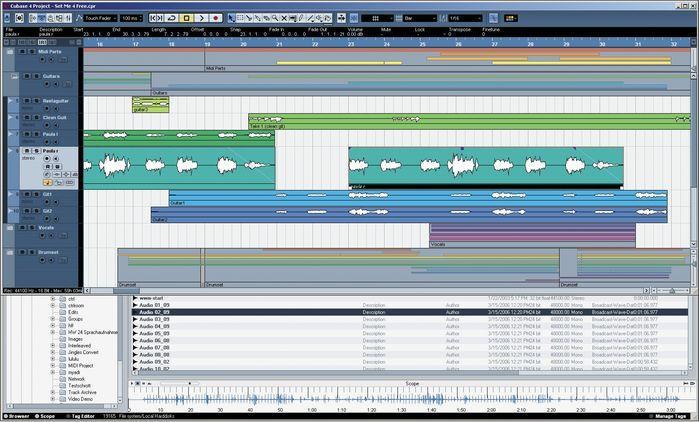This screenshot has height=422, width=699.
Task: Select the Draw pencil tool
Action: point(301,18)
